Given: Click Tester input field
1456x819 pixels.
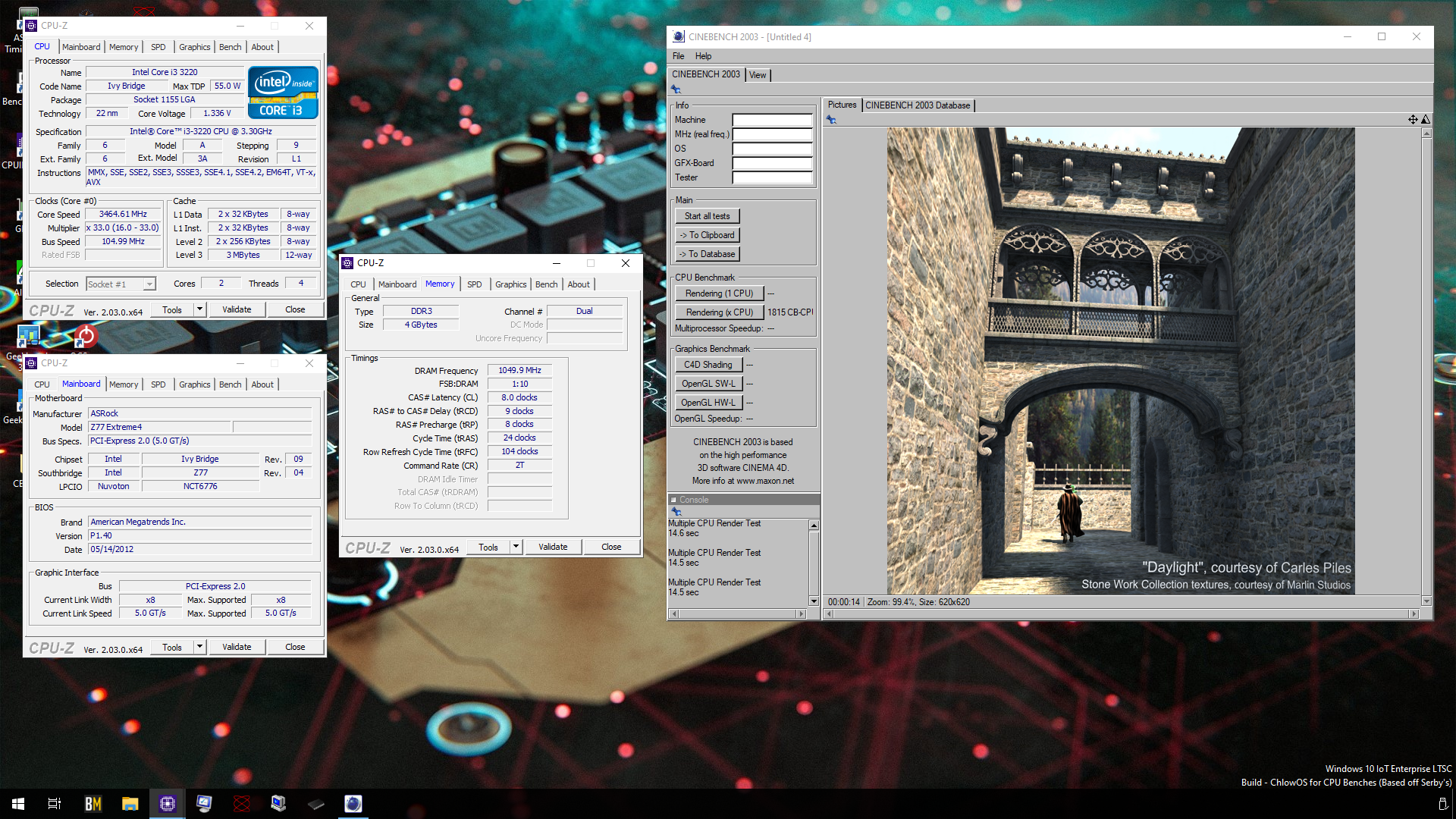Looking at the screenshot, I should pos(772,177).
